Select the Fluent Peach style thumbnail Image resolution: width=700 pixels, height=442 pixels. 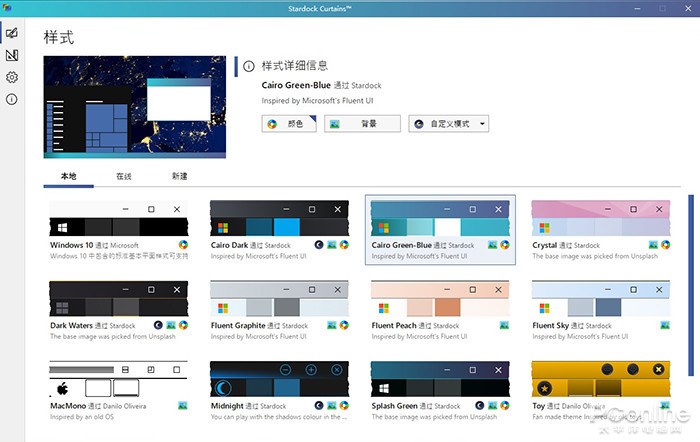440,298
